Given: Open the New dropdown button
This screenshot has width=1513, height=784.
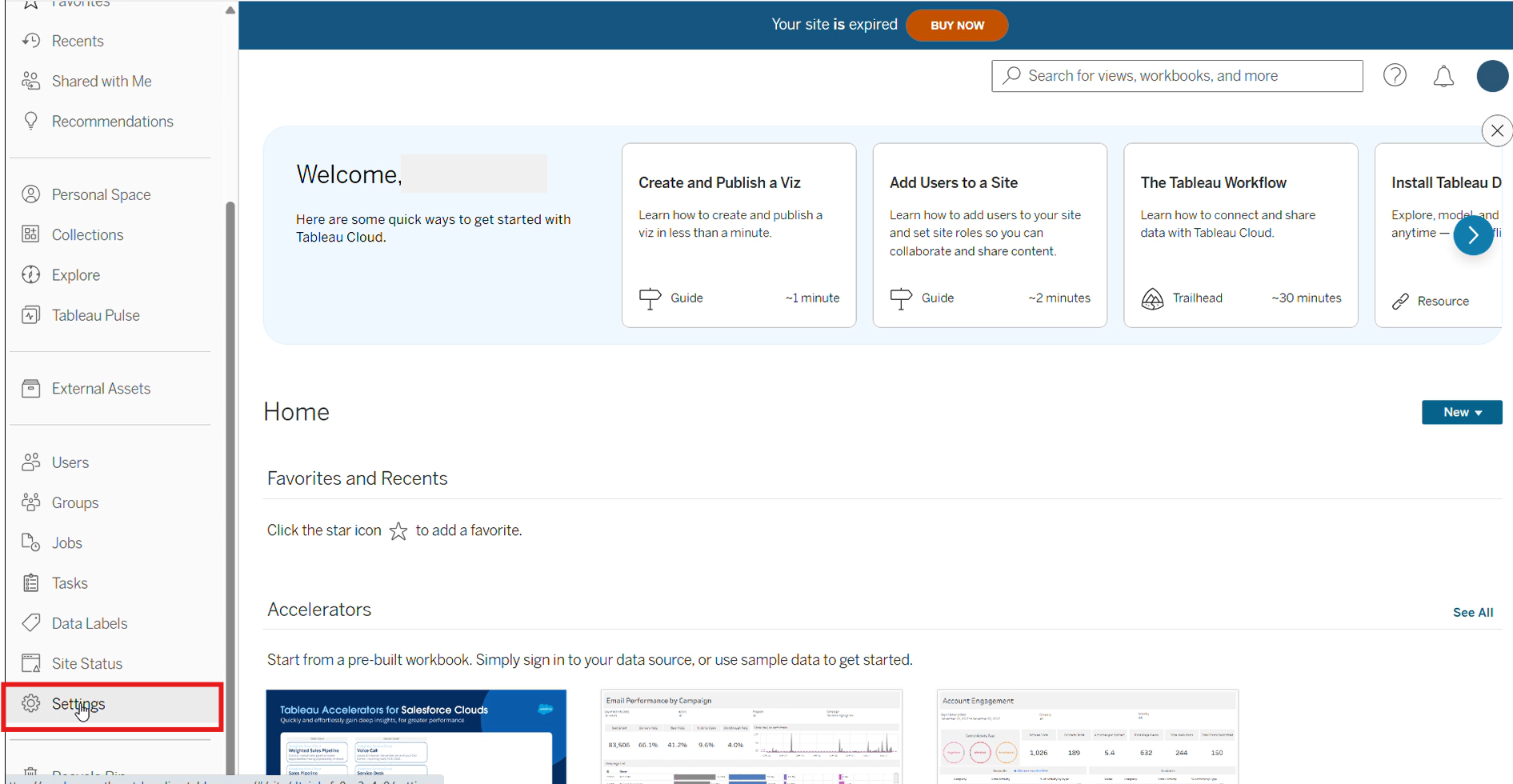Looking at the screenshot, I should pyautogui.click(x=1462, y=412).
